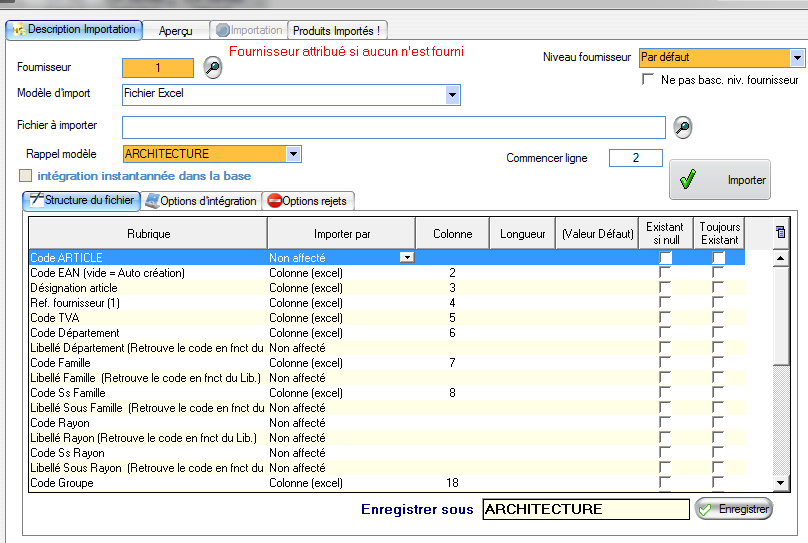Select the Structure du fichier tab
Viewport: 808px width, 543px height.
80,201
